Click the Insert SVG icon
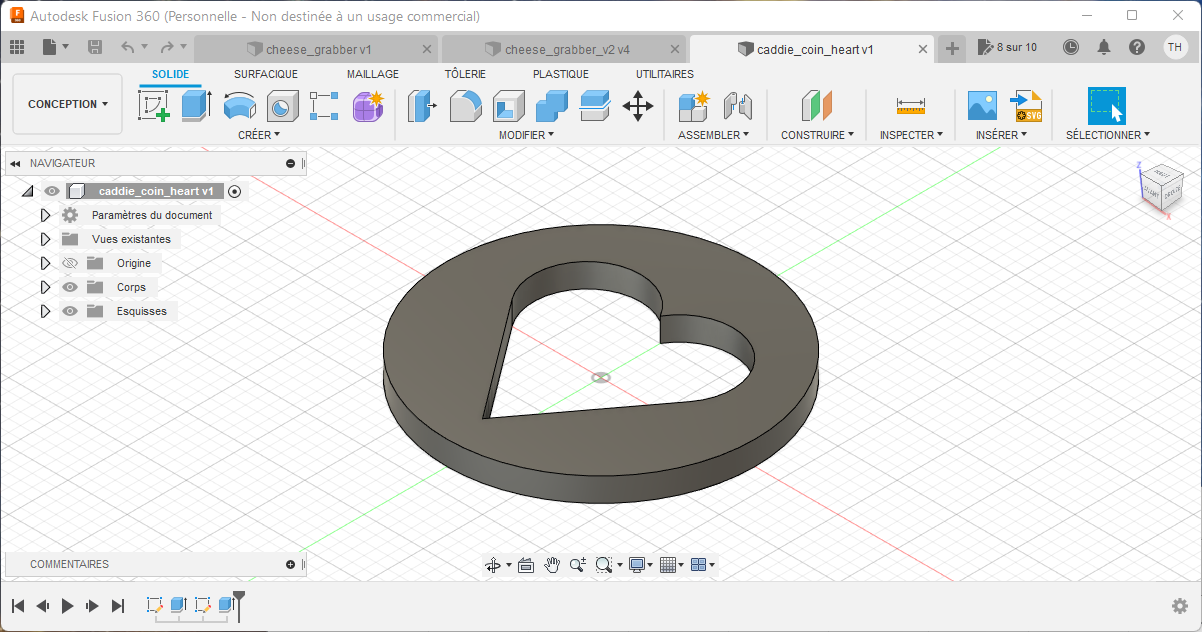This screenshot has height=632, width=1202. point(1026,105)
